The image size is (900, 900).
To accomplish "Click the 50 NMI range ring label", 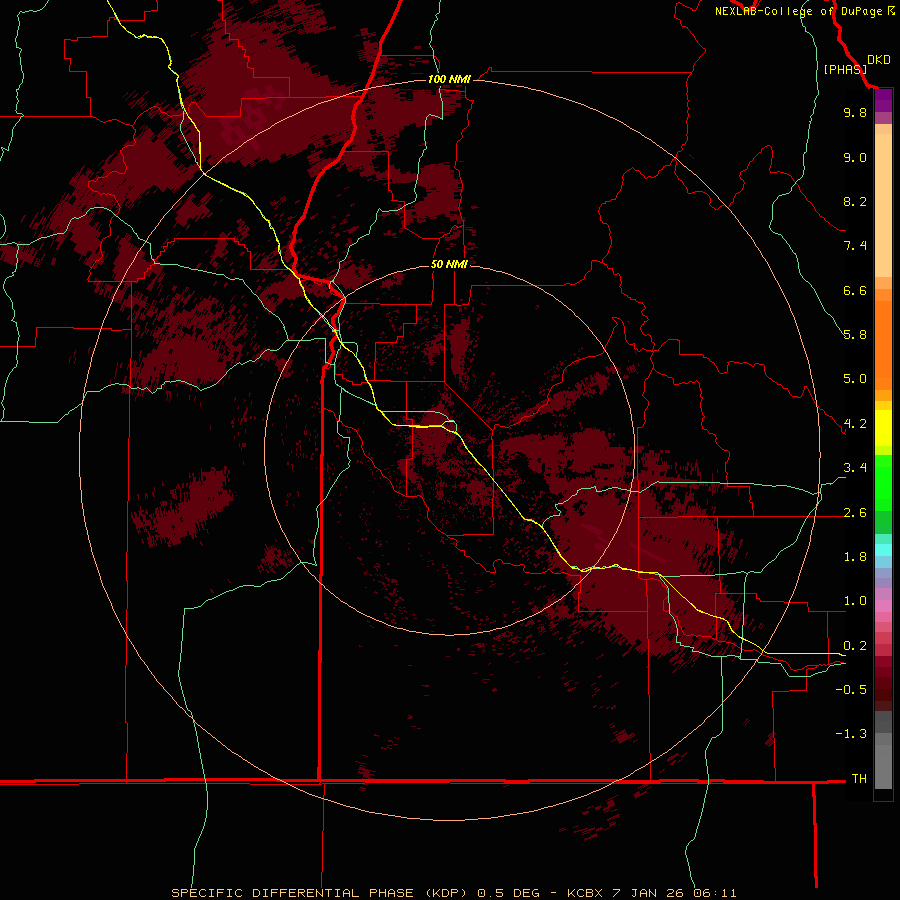I will pyautogui.click(x=449, y=264).
